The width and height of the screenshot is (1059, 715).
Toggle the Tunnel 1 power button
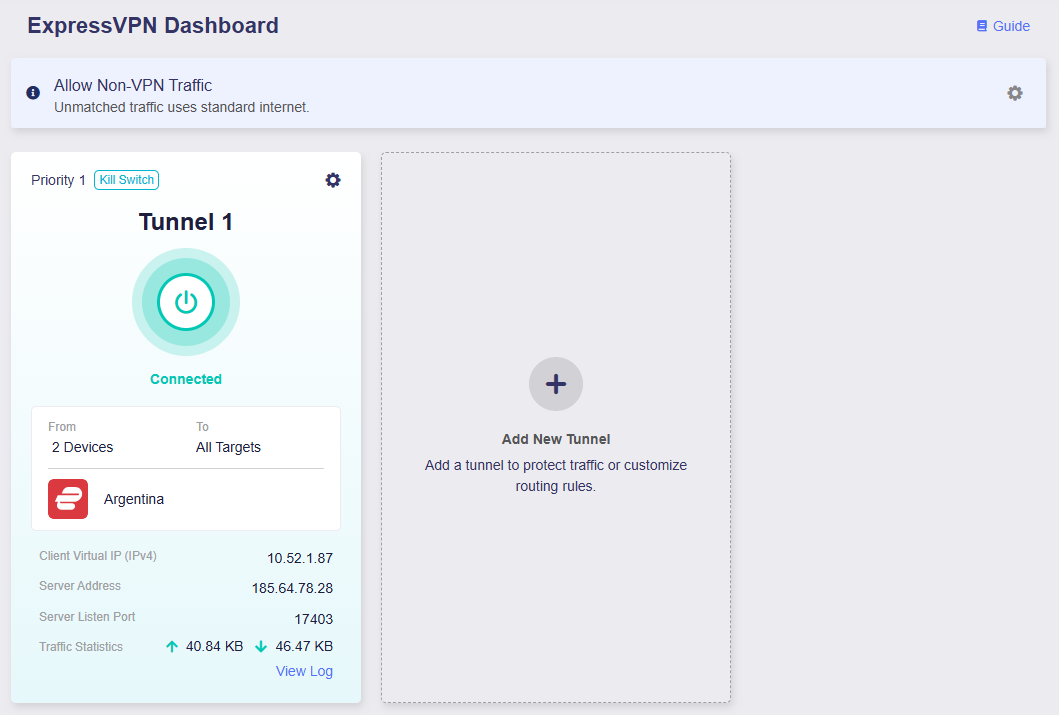186,302
